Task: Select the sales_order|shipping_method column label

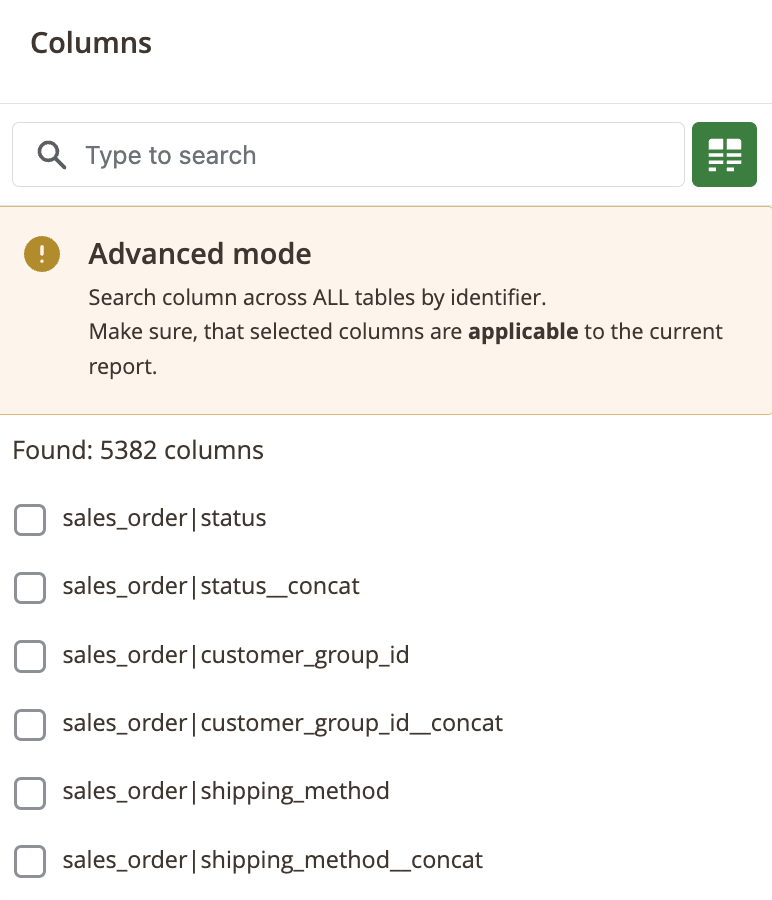Action: tap(226, 791)
